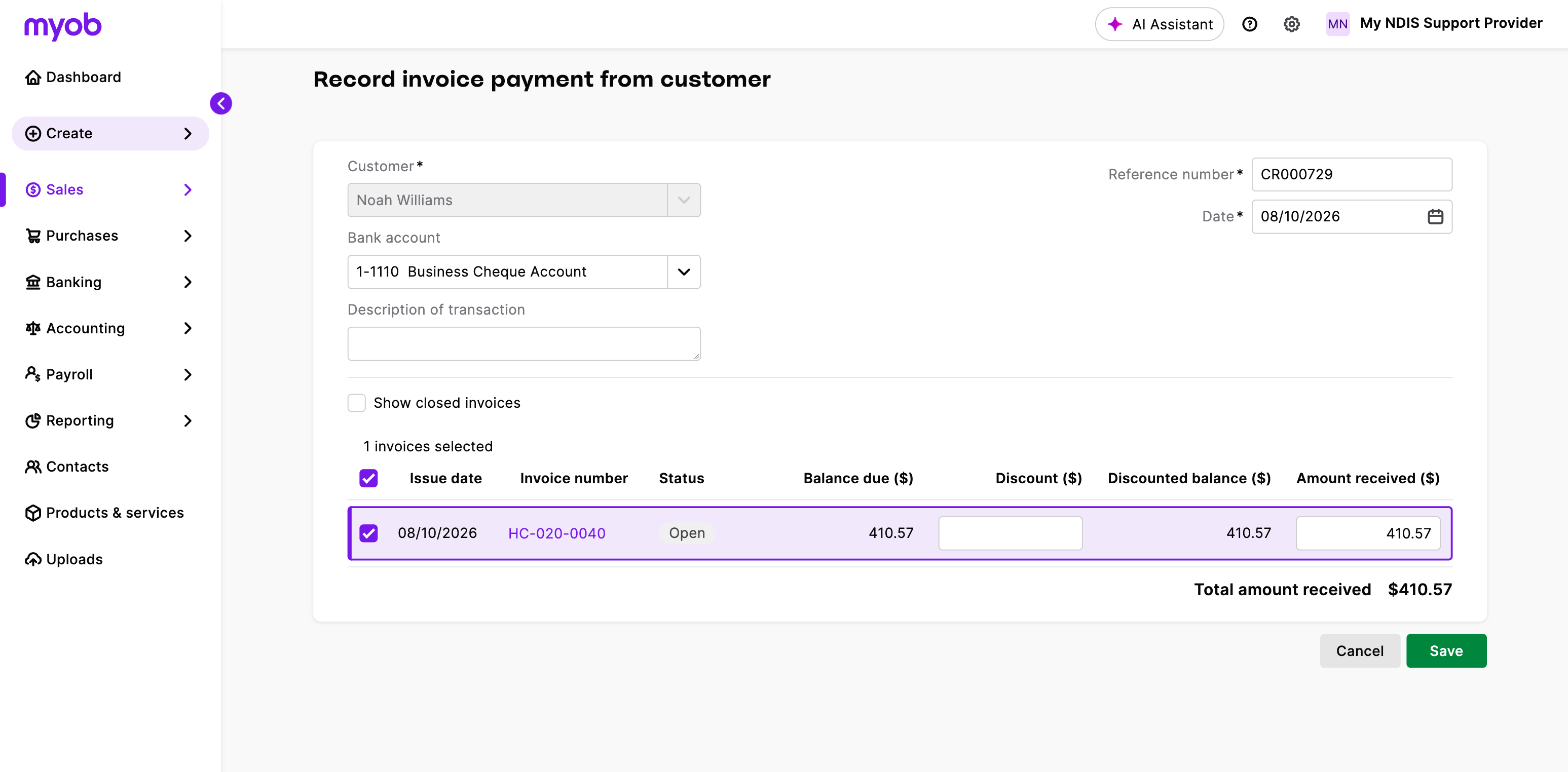Click the Description of transaction text box
1568x772 pixels.
click(524, 344)
